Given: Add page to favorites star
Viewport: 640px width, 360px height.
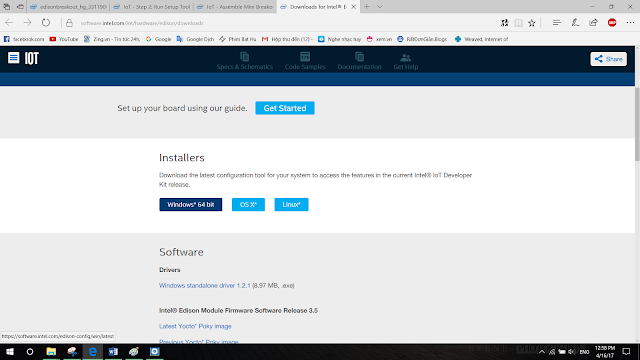Looking at the screenshot, I should (532, 23).
